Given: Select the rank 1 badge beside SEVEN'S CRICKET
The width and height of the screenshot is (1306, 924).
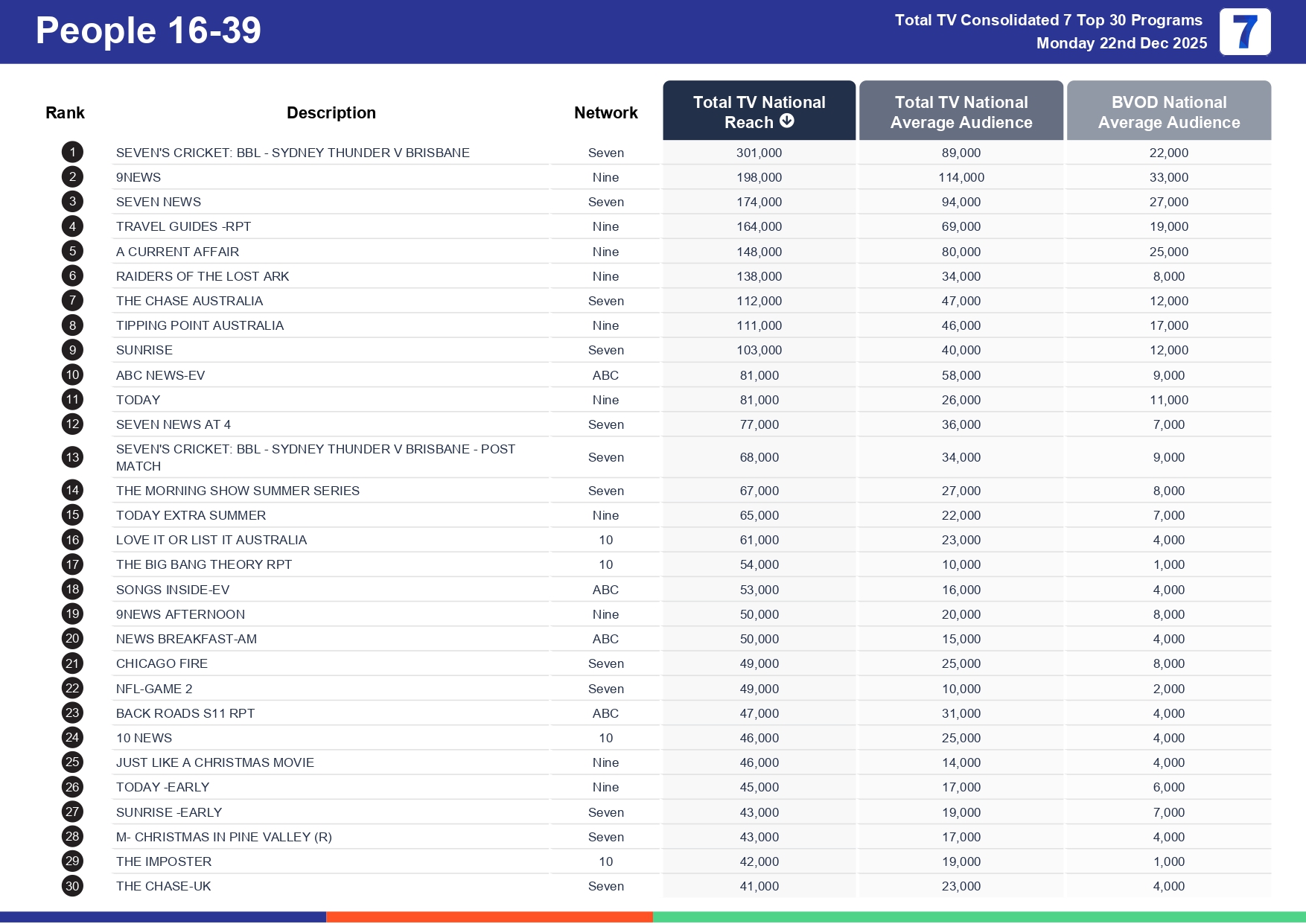Looking at the screenshot, I should (72, 152).
